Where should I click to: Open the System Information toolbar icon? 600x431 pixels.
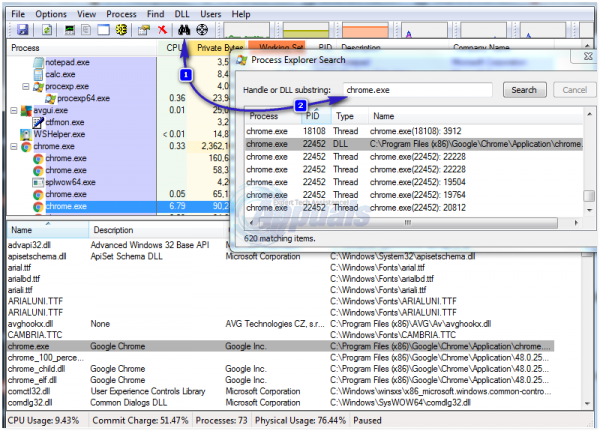click(x=70, y=30)
